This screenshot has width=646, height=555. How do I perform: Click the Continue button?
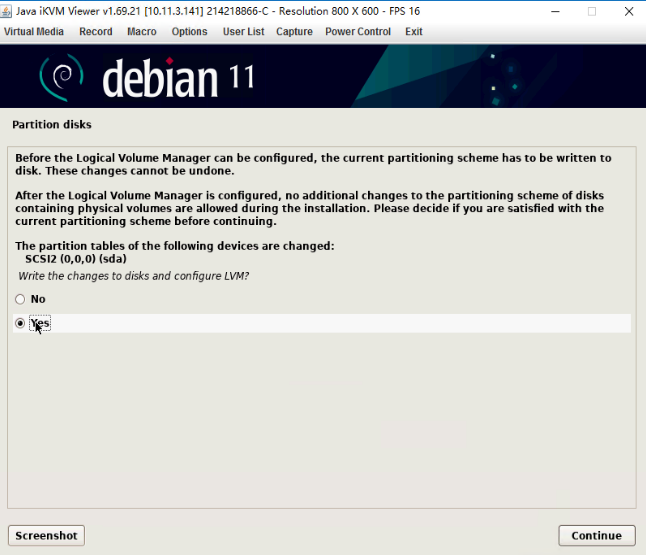(597, 535)
